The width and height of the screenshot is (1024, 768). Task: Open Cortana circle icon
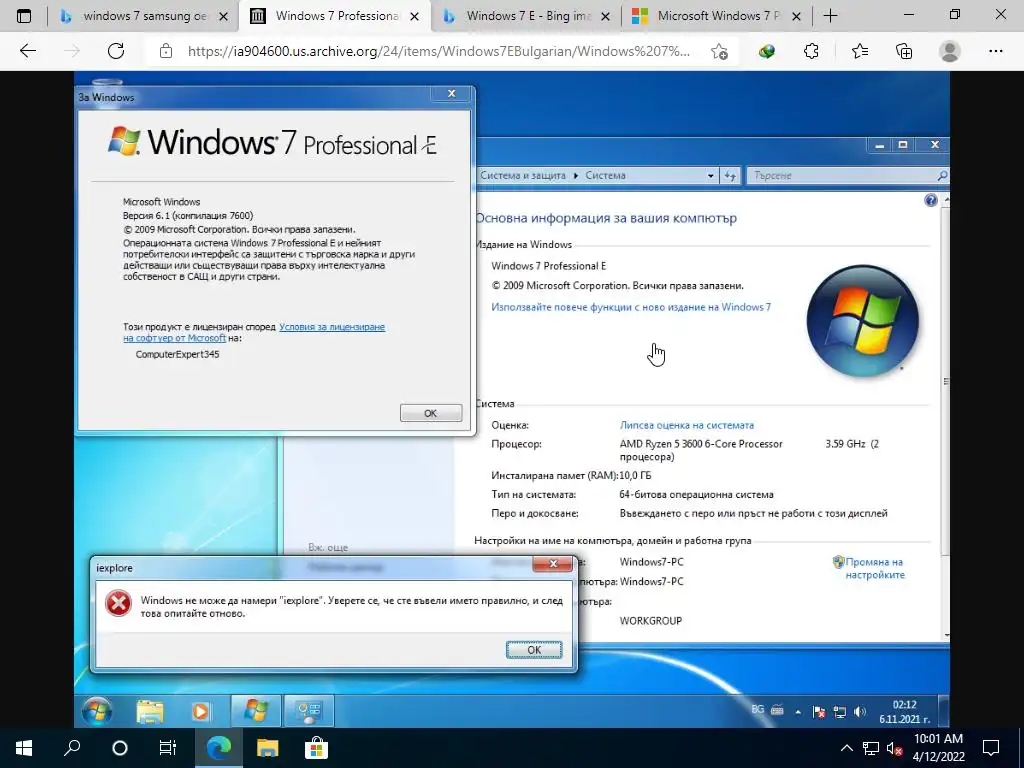[x=120, y=748]
